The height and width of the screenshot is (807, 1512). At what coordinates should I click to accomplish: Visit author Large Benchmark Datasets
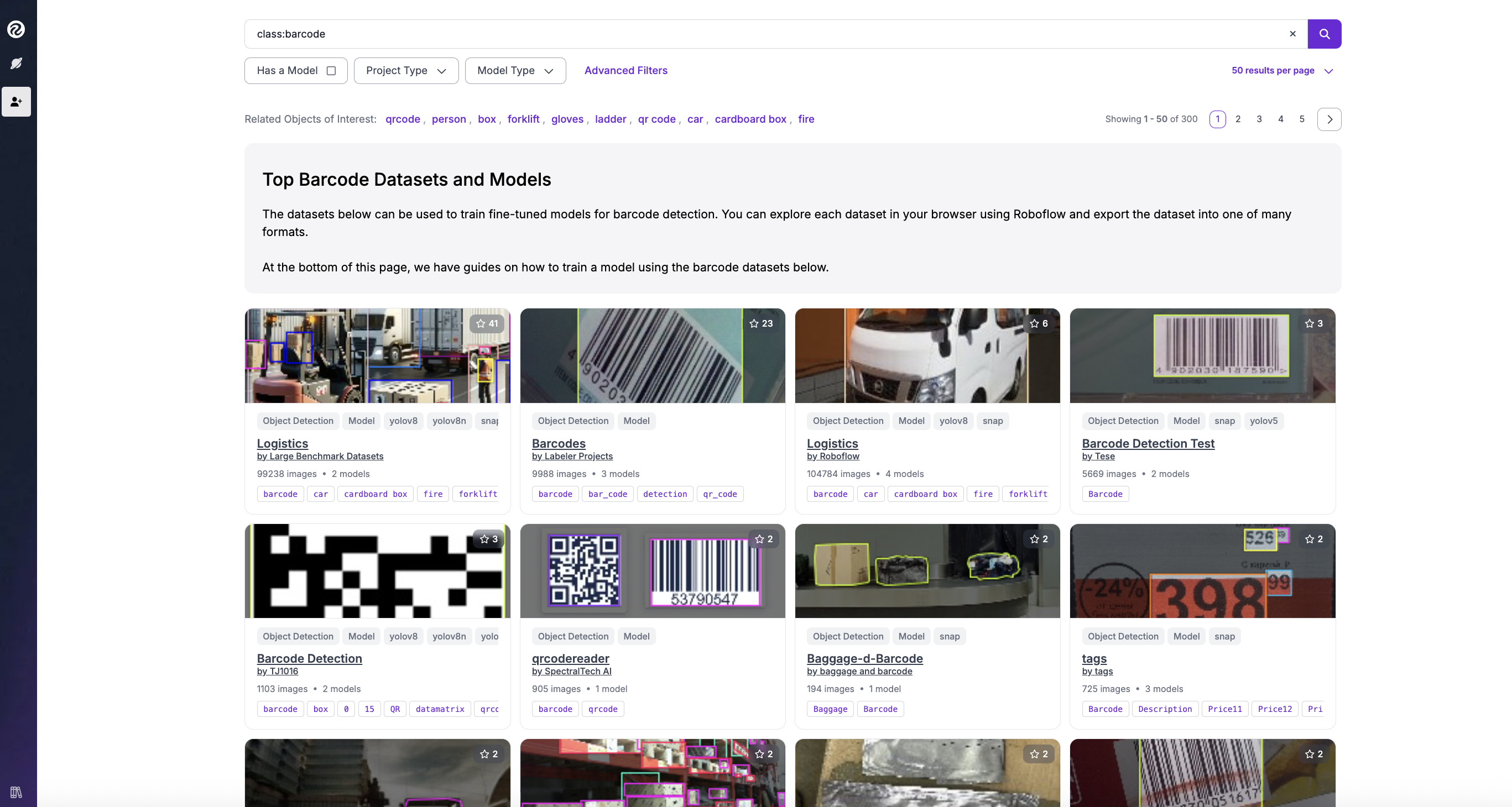pos(320,456)
